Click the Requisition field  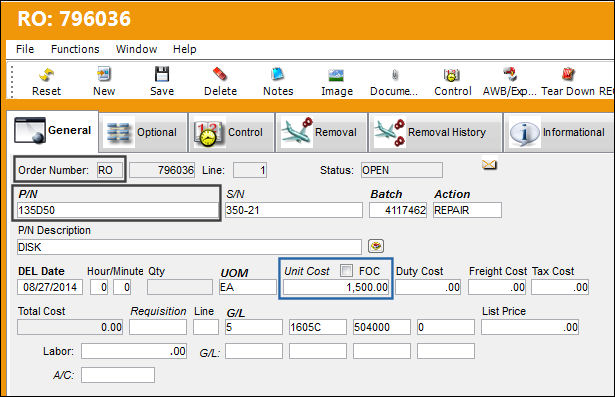pos(158,327)
